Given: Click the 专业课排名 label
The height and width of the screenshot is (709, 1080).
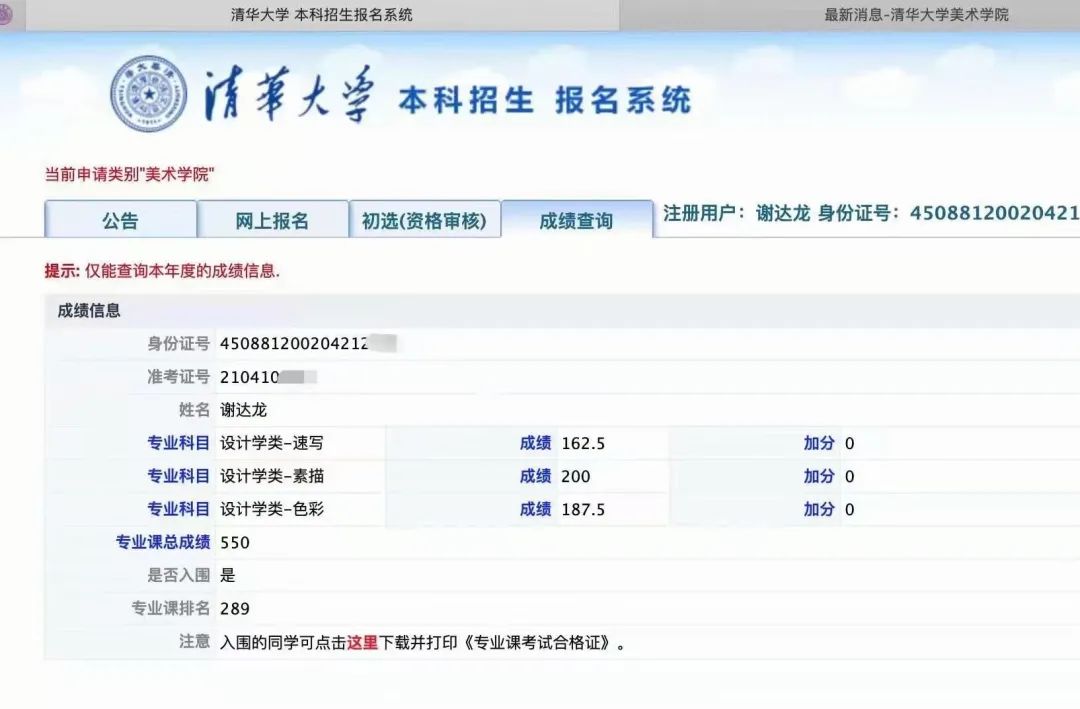Looking at the screenshot, I should pos(171,608).
